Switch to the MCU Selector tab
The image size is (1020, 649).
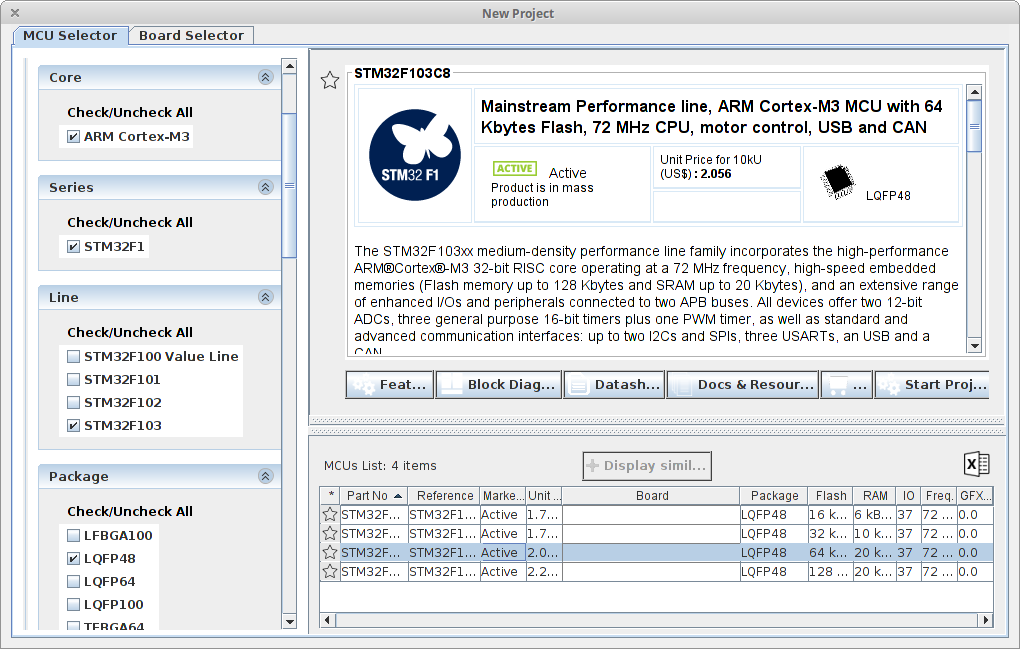click(x=70, y=36)
